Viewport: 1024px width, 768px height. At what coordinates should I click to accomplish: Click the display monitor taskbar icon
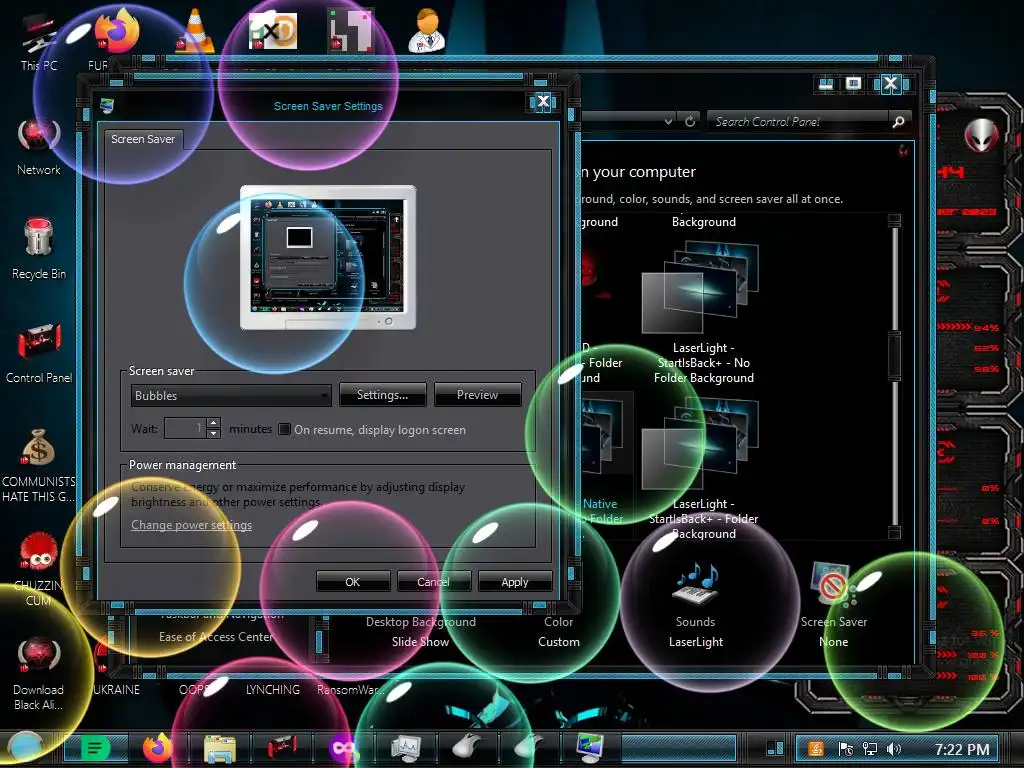[590, 748]
